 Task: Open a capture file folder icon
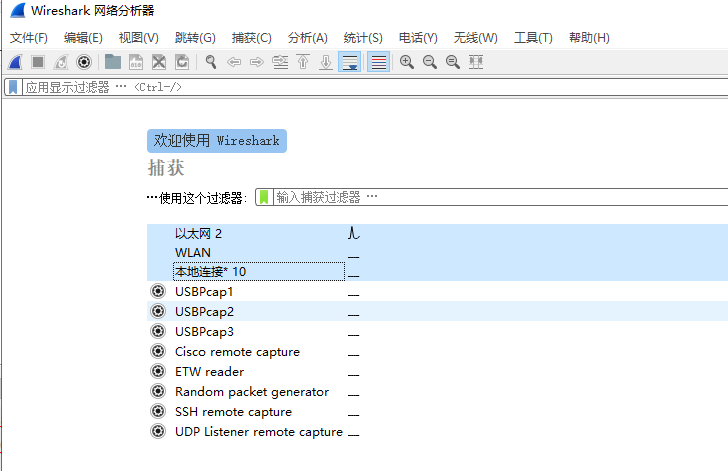click(113, 62)
